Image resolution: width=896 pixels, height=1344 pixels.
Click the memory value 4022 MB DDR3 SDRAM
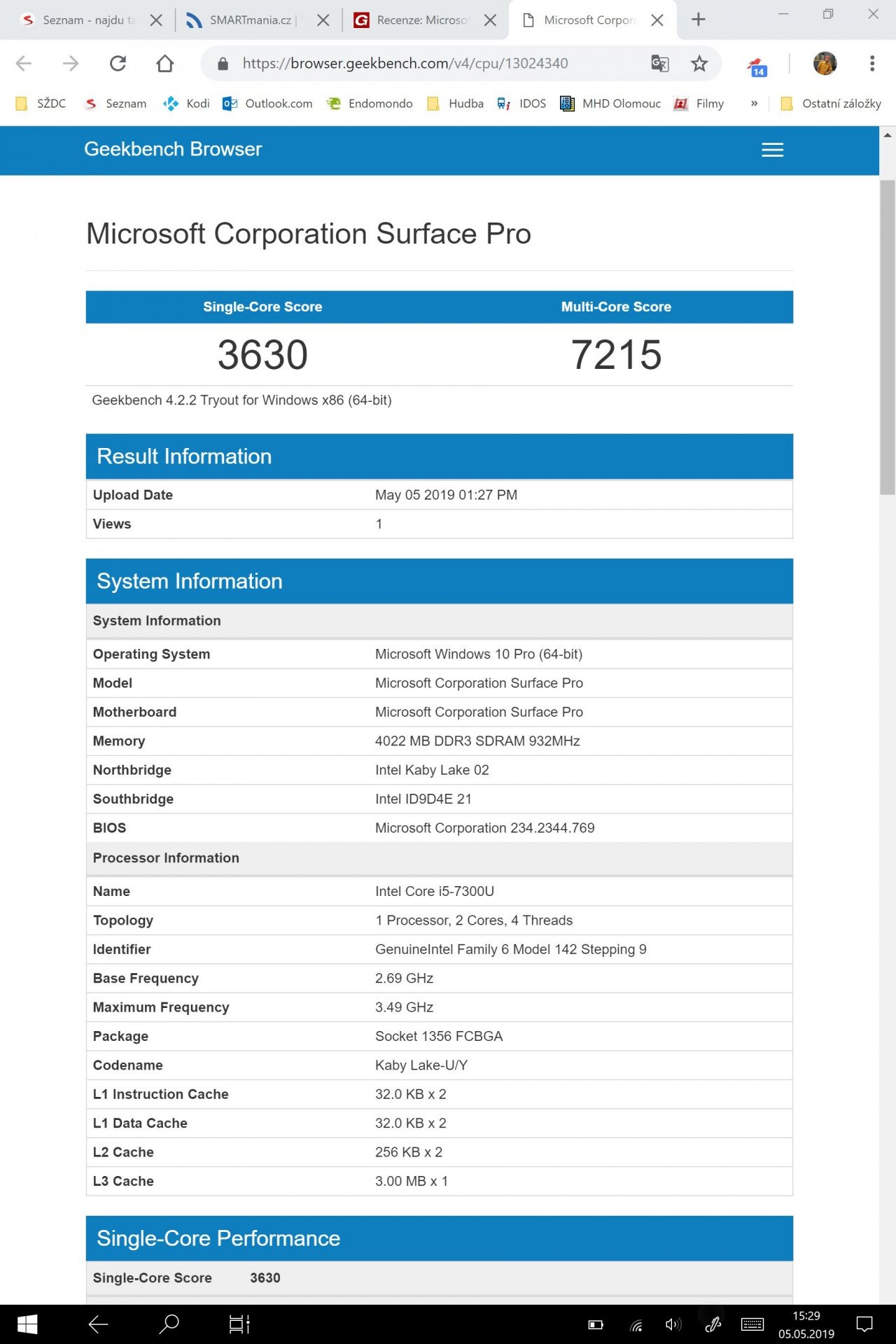tap(477, 741)
